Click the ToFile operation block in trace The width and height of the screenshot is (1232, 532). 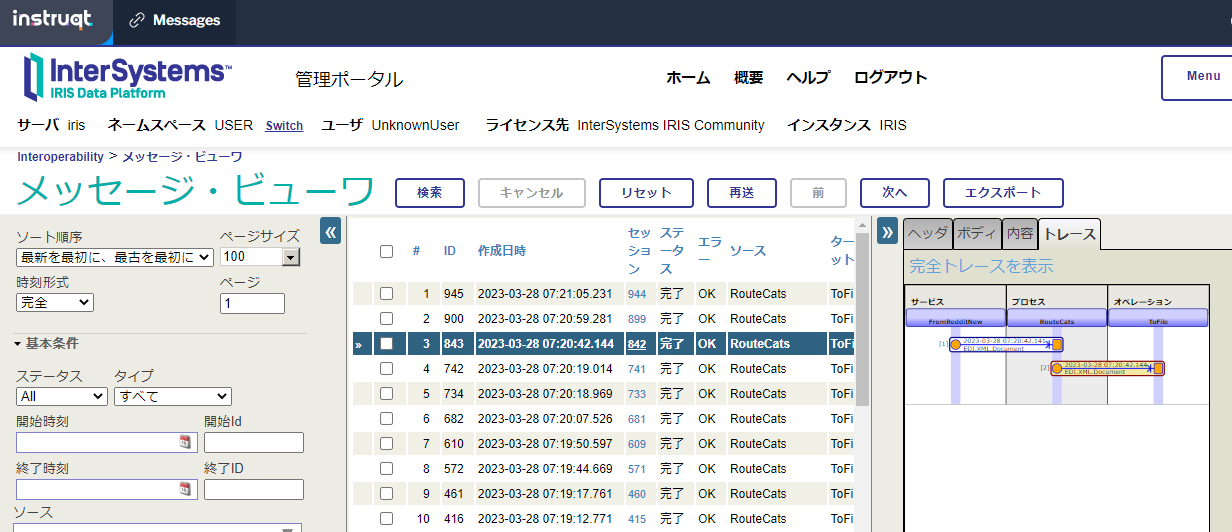(x=1157, y=318)
